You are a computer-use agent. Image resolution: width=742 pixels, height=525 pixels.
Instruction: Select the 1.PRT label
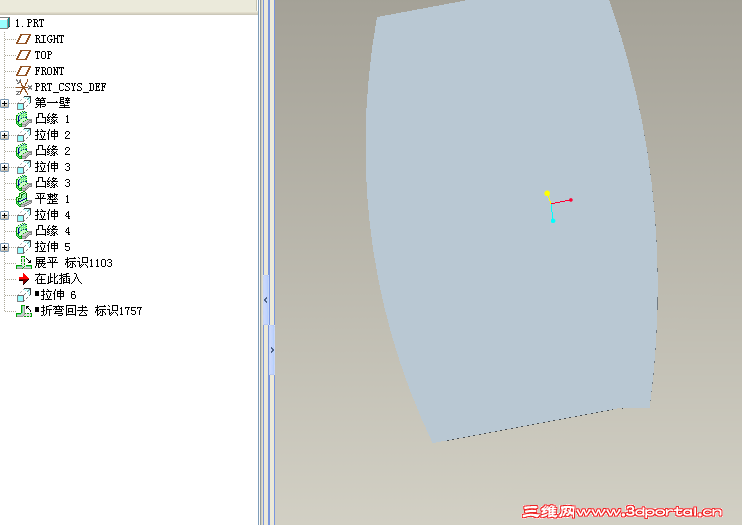coord(29,23)
